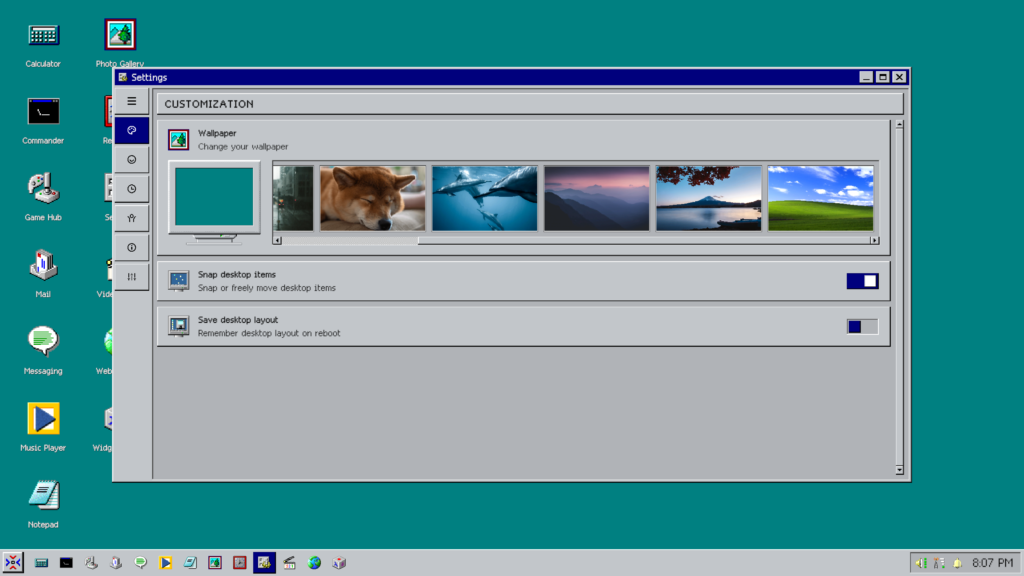Open the smiley face section in Settings sidebar

point(132,159)
